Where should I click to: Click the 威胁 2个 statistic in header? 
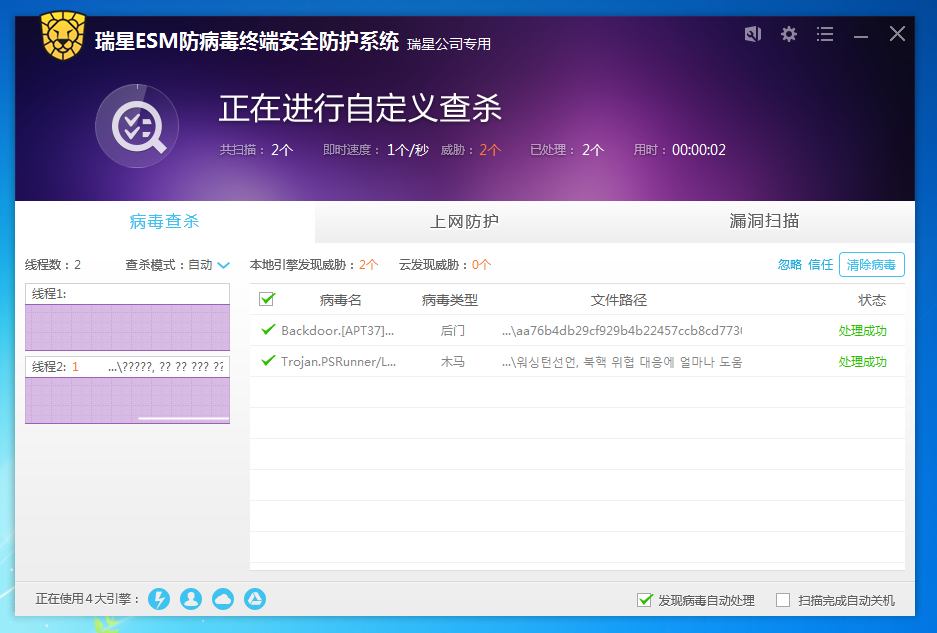tap(470, 149)
